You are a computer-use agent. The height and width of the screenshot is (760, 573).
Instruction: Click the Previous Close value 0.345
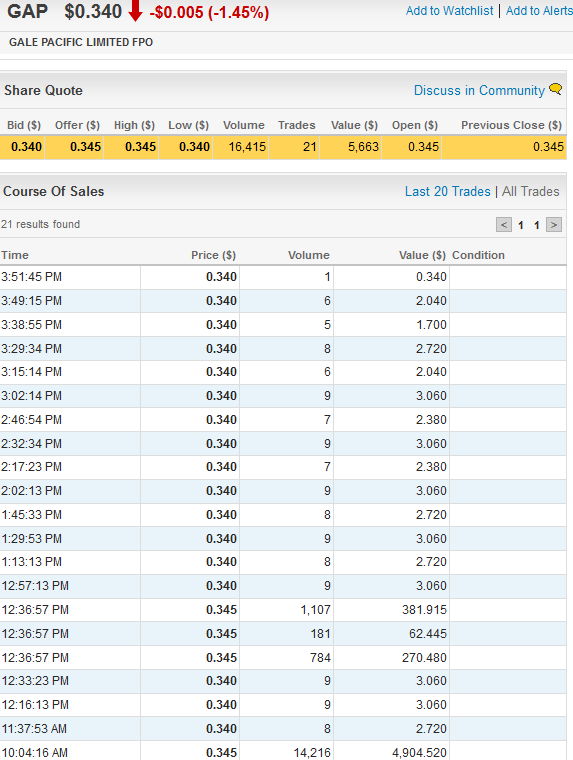click(548, 147)
